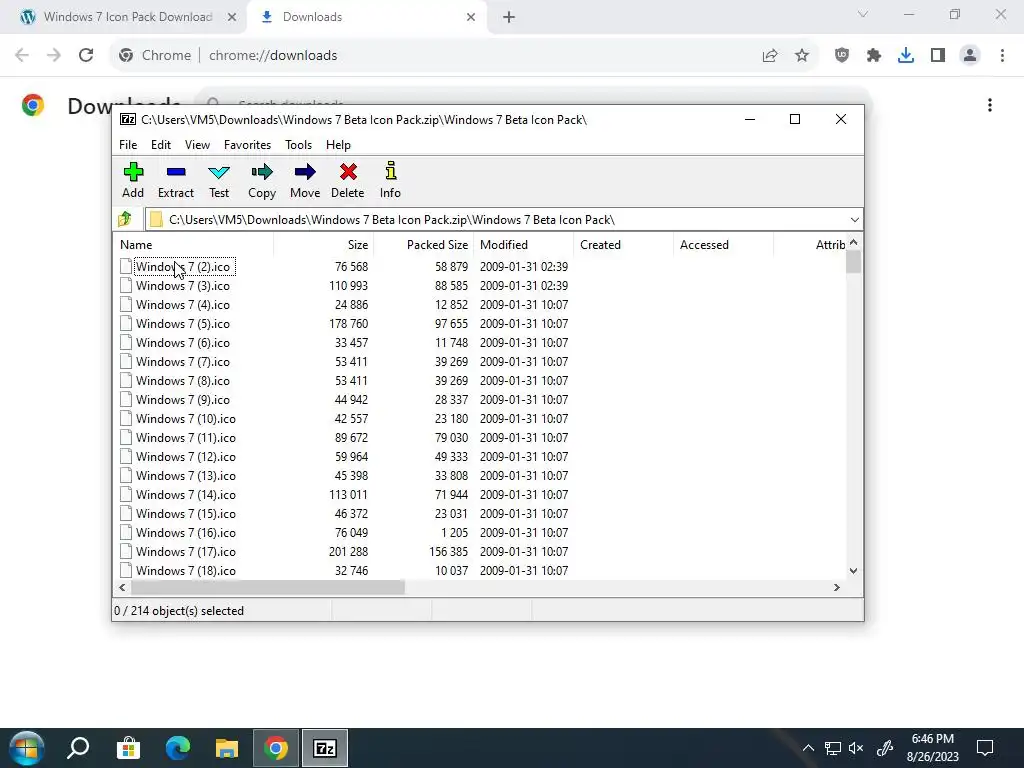Launch Microsoft Store from taskbar
Viewport: 1024px width, 768px height.
coord(128,748)
